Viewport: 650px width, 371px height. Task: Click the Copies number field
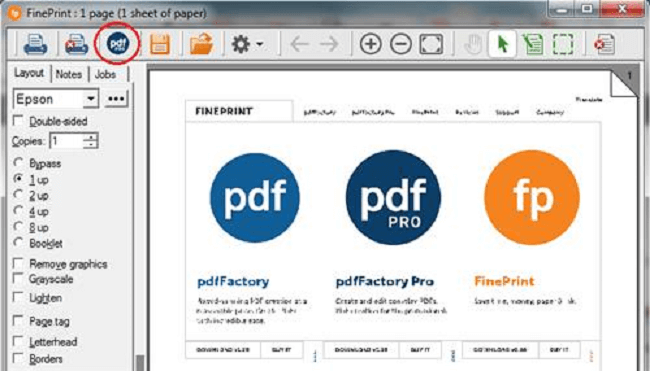click(x=66, y=141)
